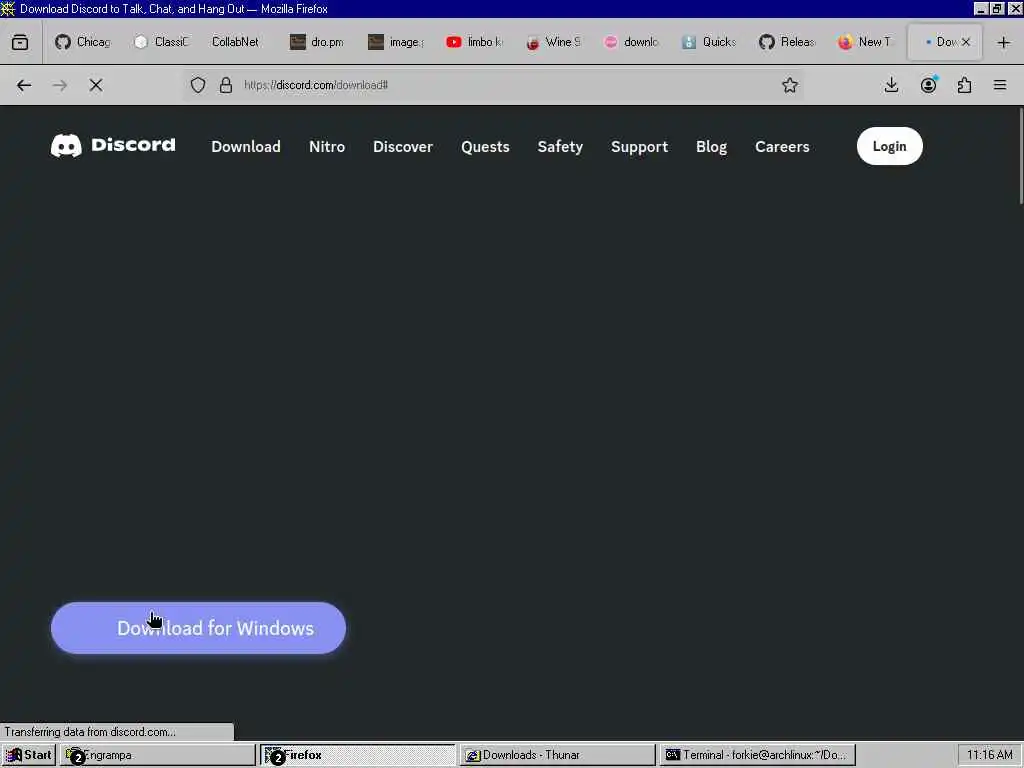The width and height of the screenshot is (1024, 768).
Task: Open the Quests link in Discord nav
Action: (x=485, y=147)
